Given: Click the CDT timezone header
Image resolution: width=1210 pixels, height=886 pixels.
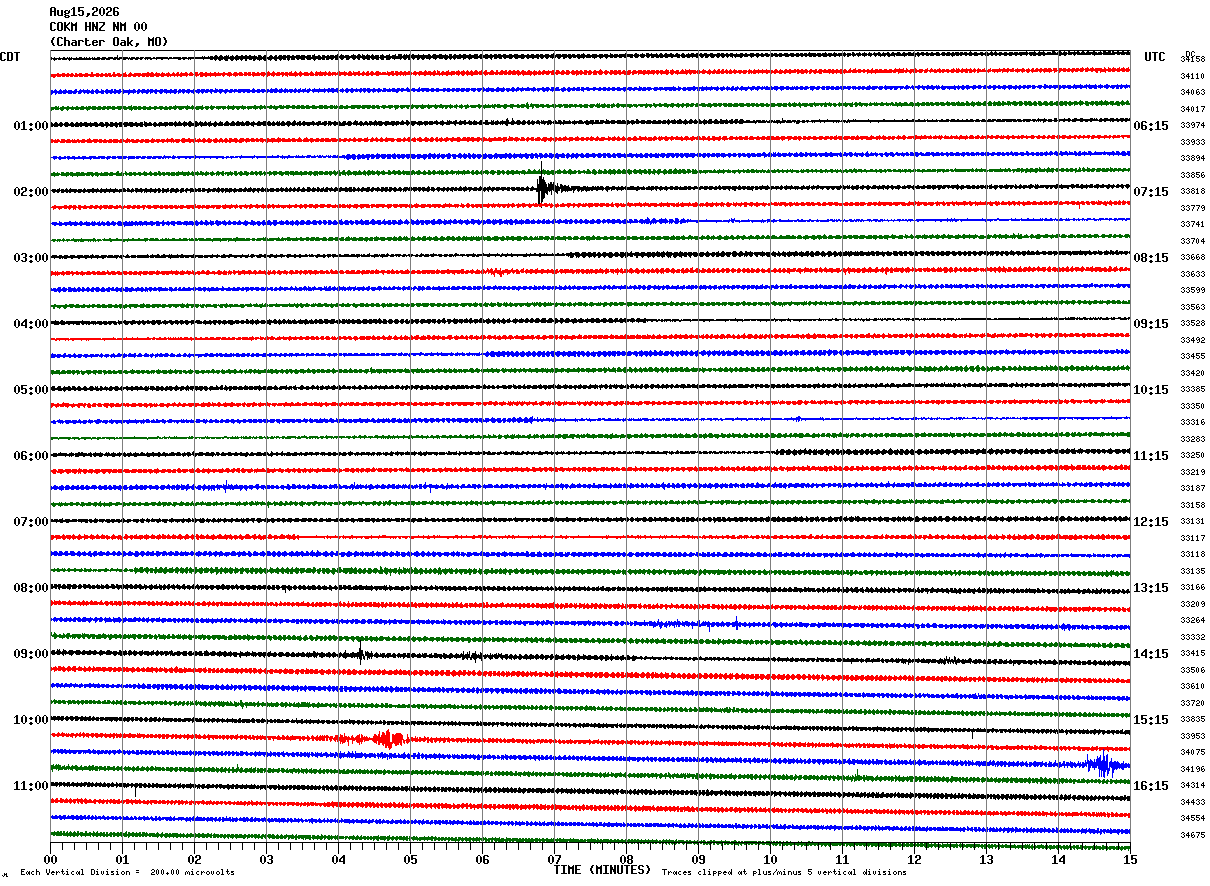Looking at the screenshot, I should tap(10, 57).
